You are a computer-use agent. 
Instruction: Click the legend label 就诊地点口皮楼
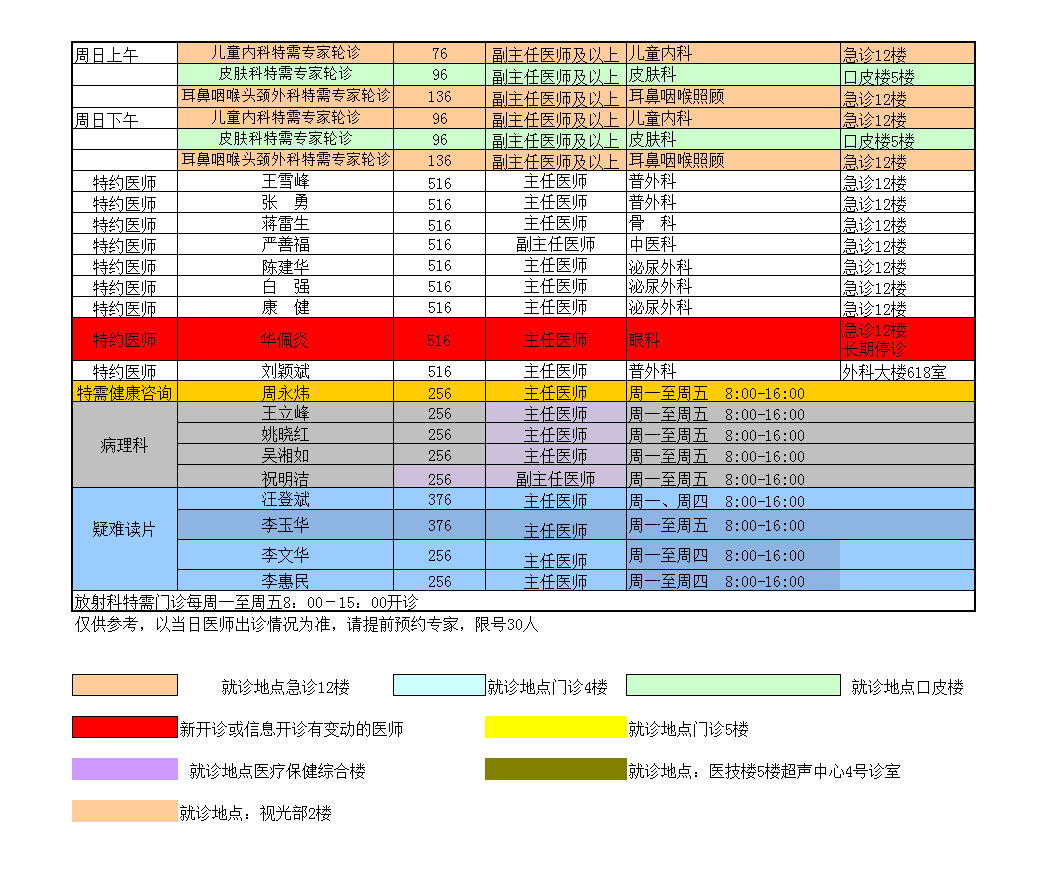(907, 687)
